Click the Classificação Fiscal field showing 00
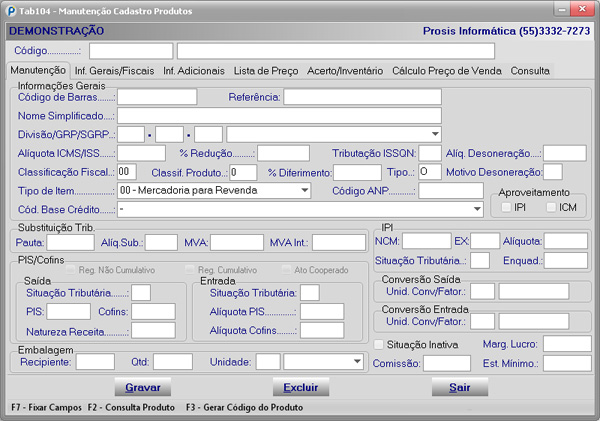600x421 pixels. pos(127,172)
